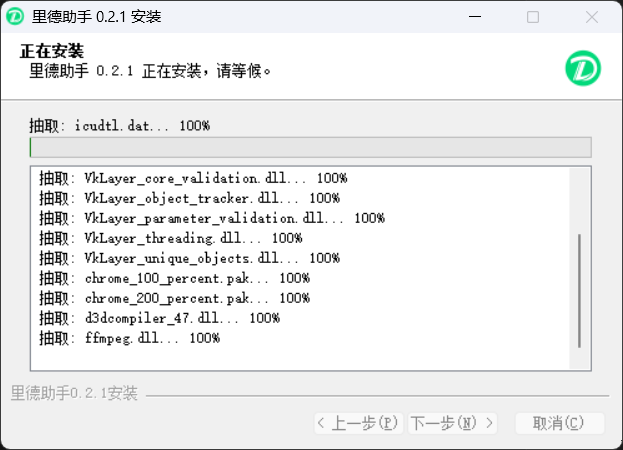This screenshot has width=623, height=450.
Task: Click the large green D logo in header
Action: [583, 68]
